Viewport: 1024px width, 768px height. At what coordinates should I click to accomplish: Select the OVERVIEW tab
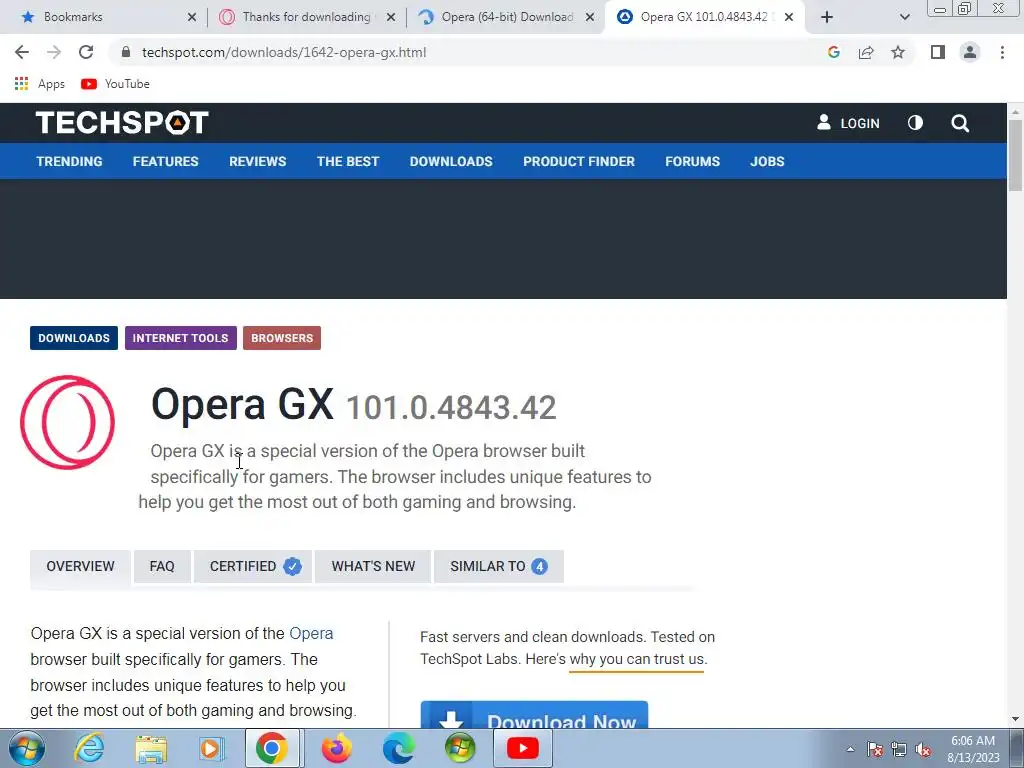coord(80,566)
